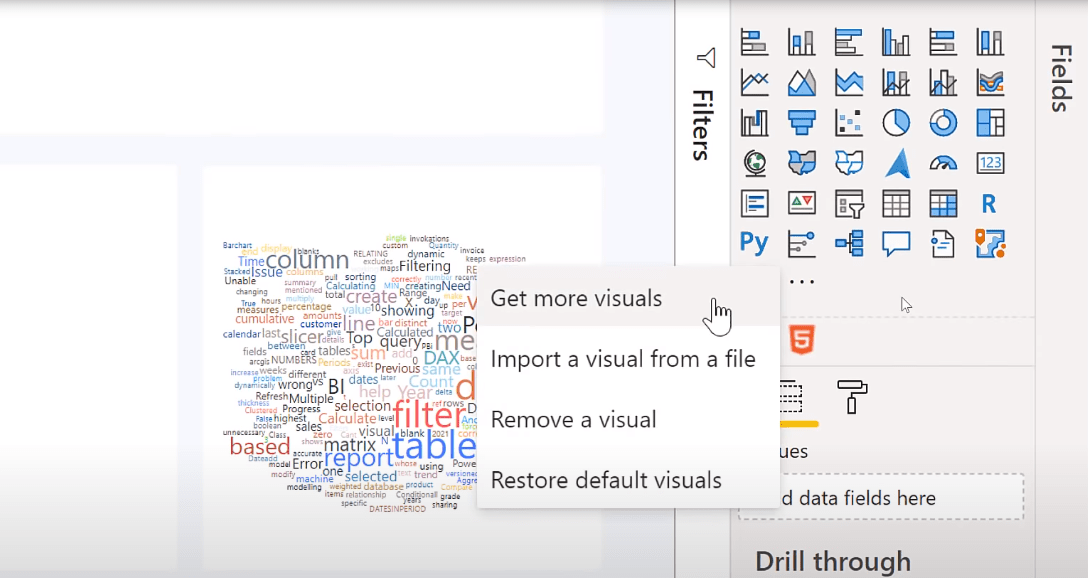Select the Decomposition tree visual
Viewport: 1088px width, 578px height.
849,244
